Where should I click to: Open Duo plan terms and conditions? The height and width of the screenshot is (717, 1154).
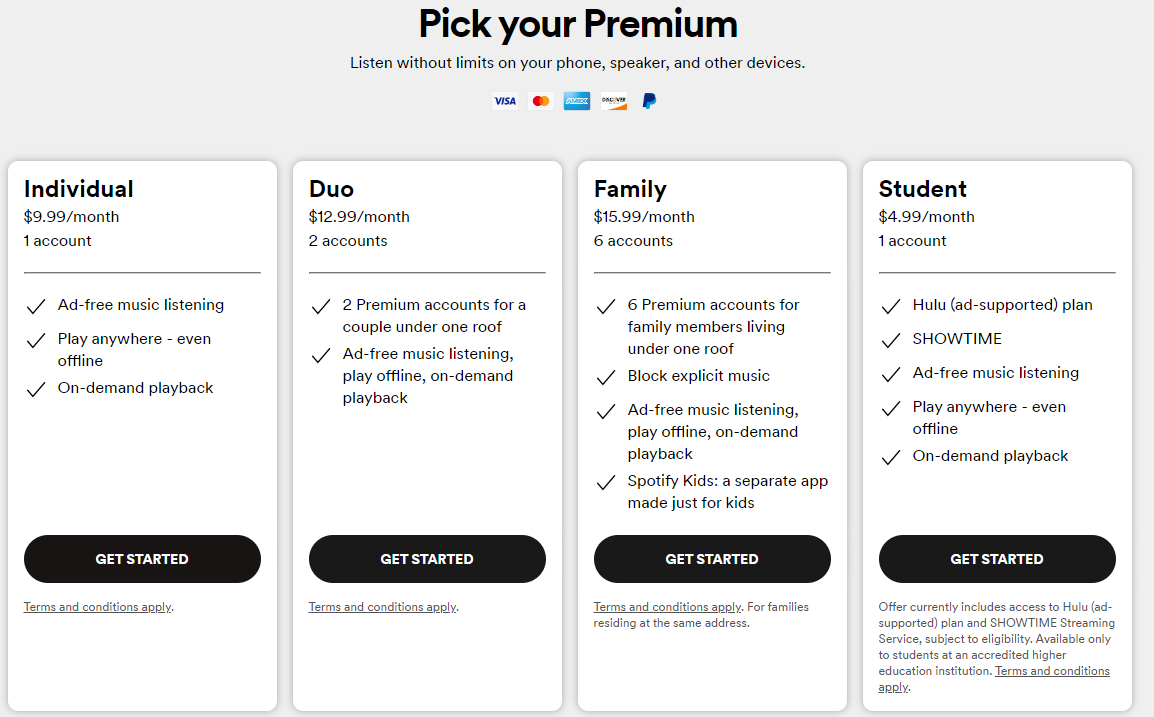tap(383, 607)
